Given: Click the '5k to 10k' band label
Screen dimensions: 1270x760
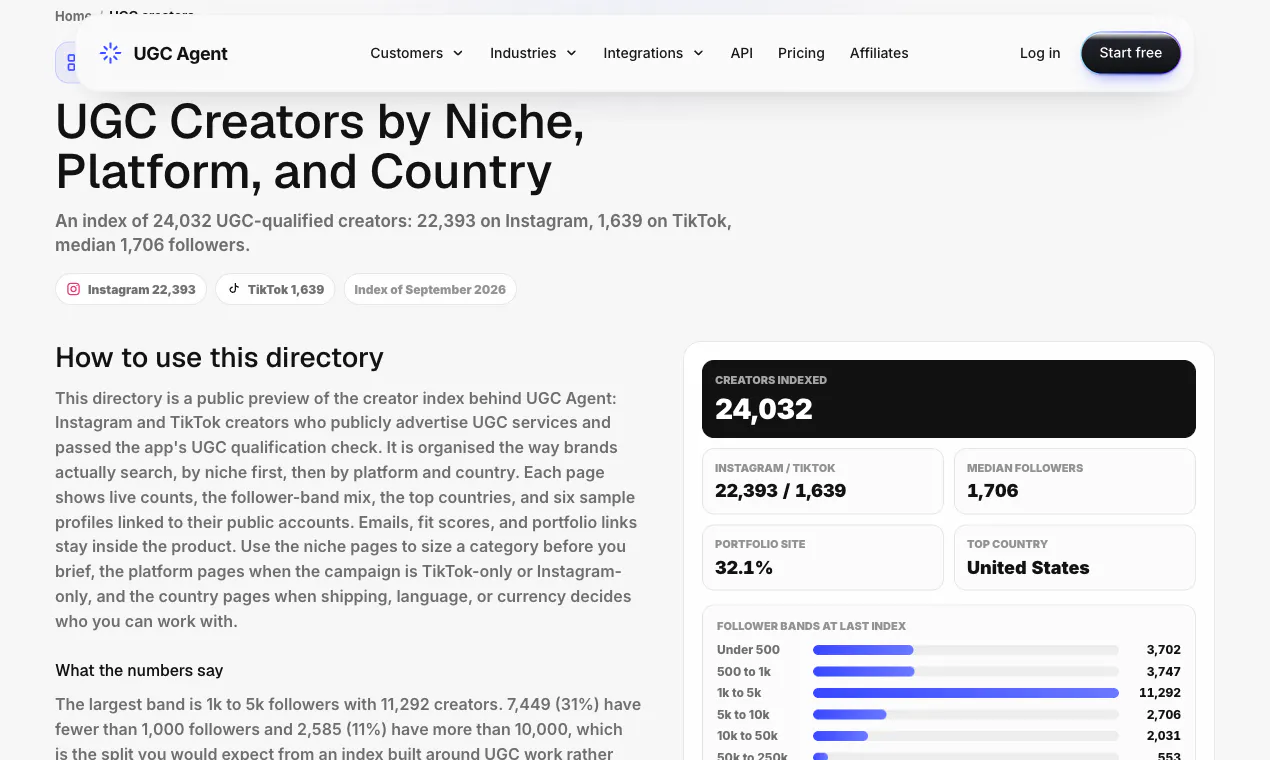Looking at the screenshot, I should [743, 715].
